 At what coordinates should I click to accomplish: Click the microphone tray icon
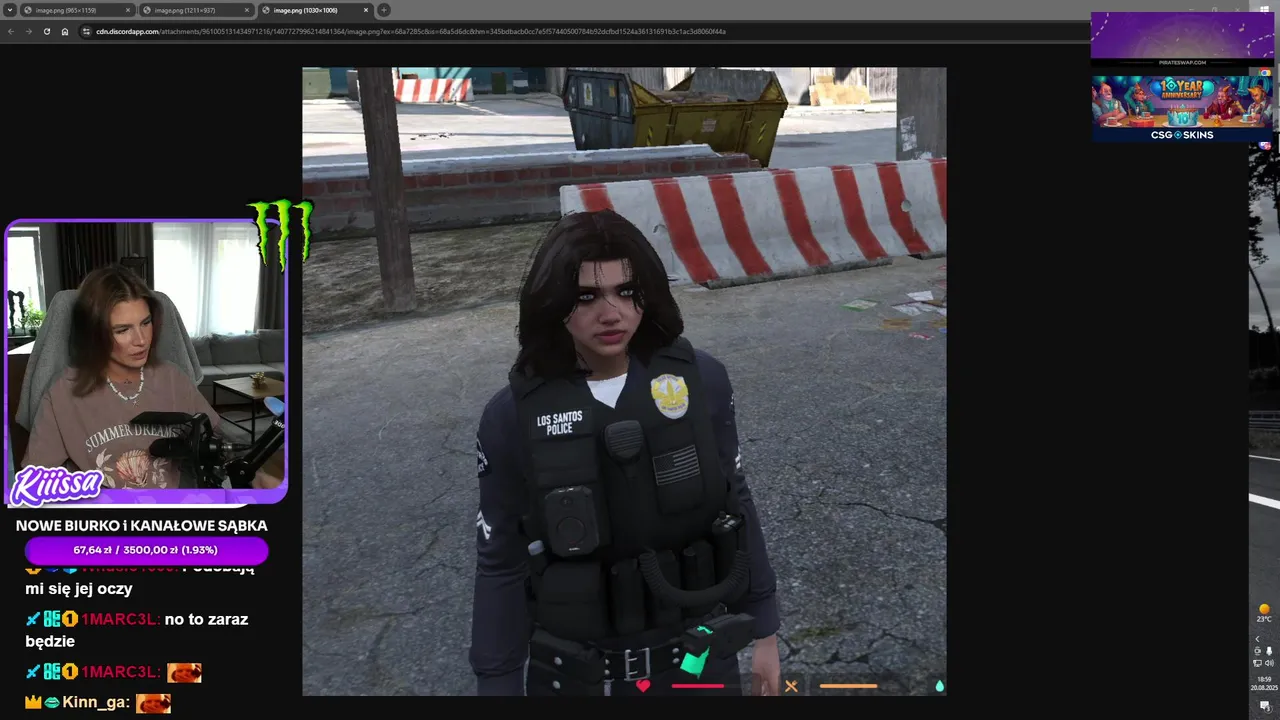1269,651
